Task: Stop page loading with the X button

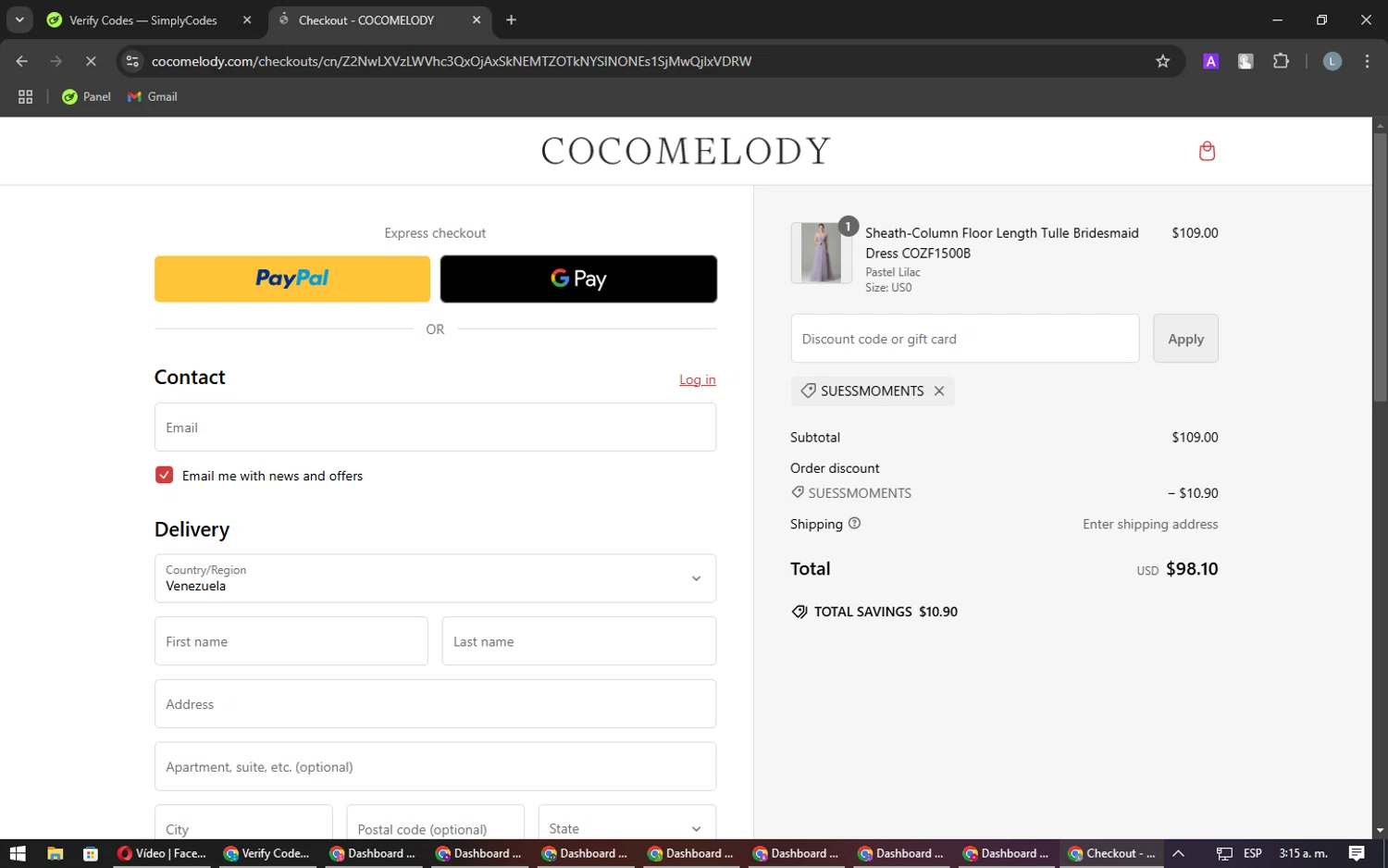Action: point(91,61)
